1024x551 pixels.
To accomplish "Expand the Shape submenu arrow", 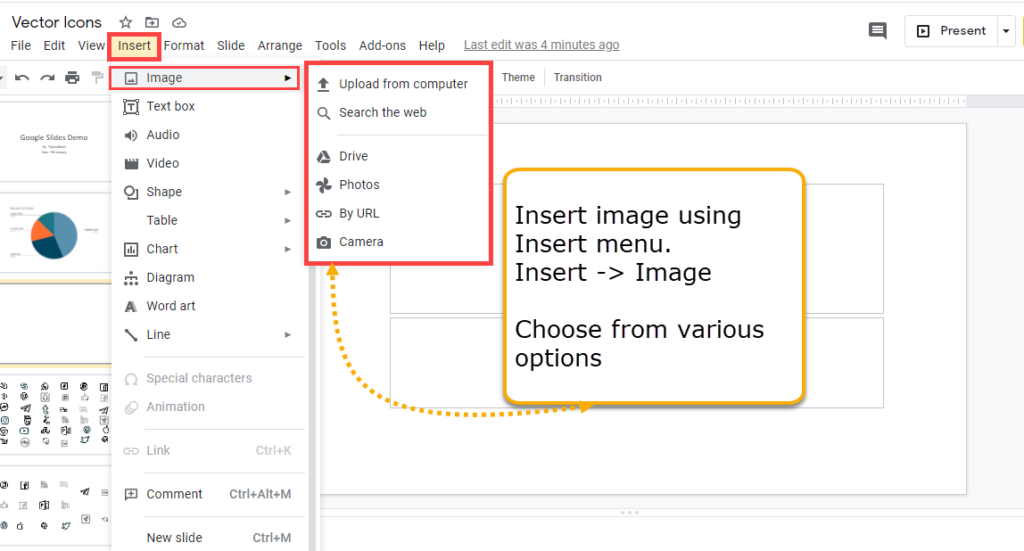I will point(287,192).
